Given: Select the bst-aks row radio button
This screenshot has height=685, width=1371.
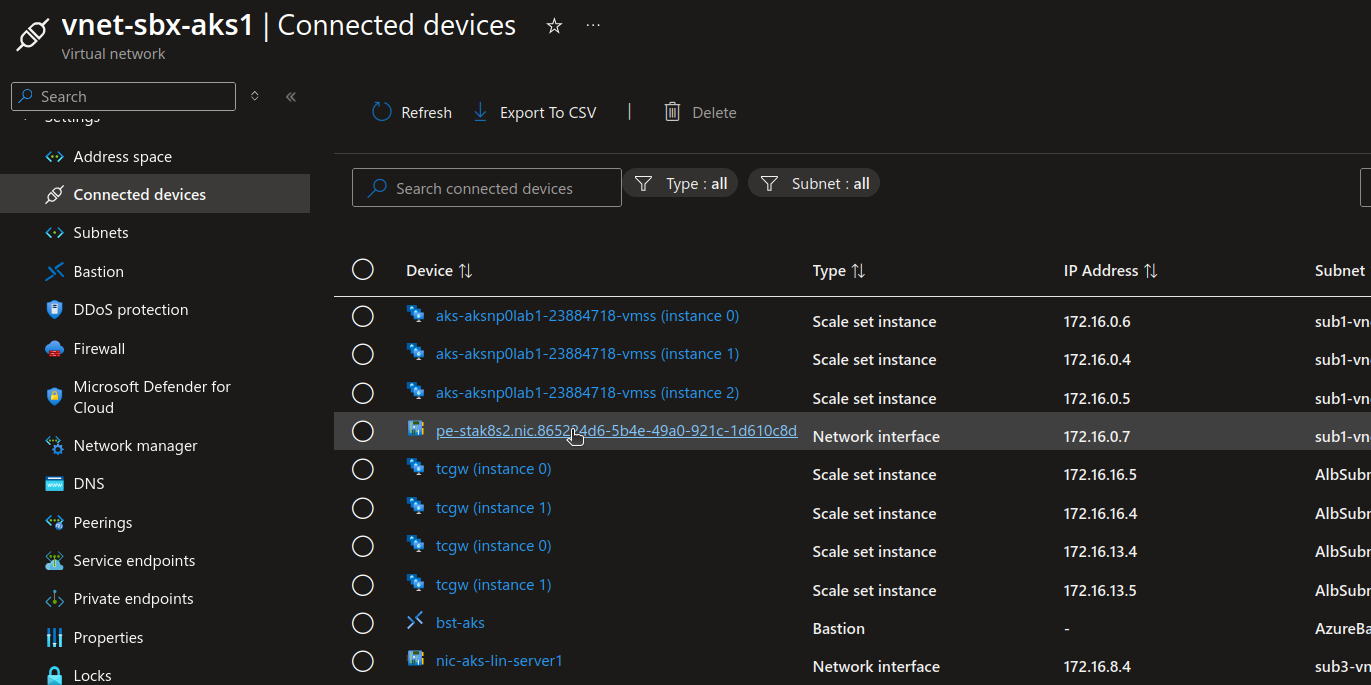Looking at the screenshot, I should point(363,623).
